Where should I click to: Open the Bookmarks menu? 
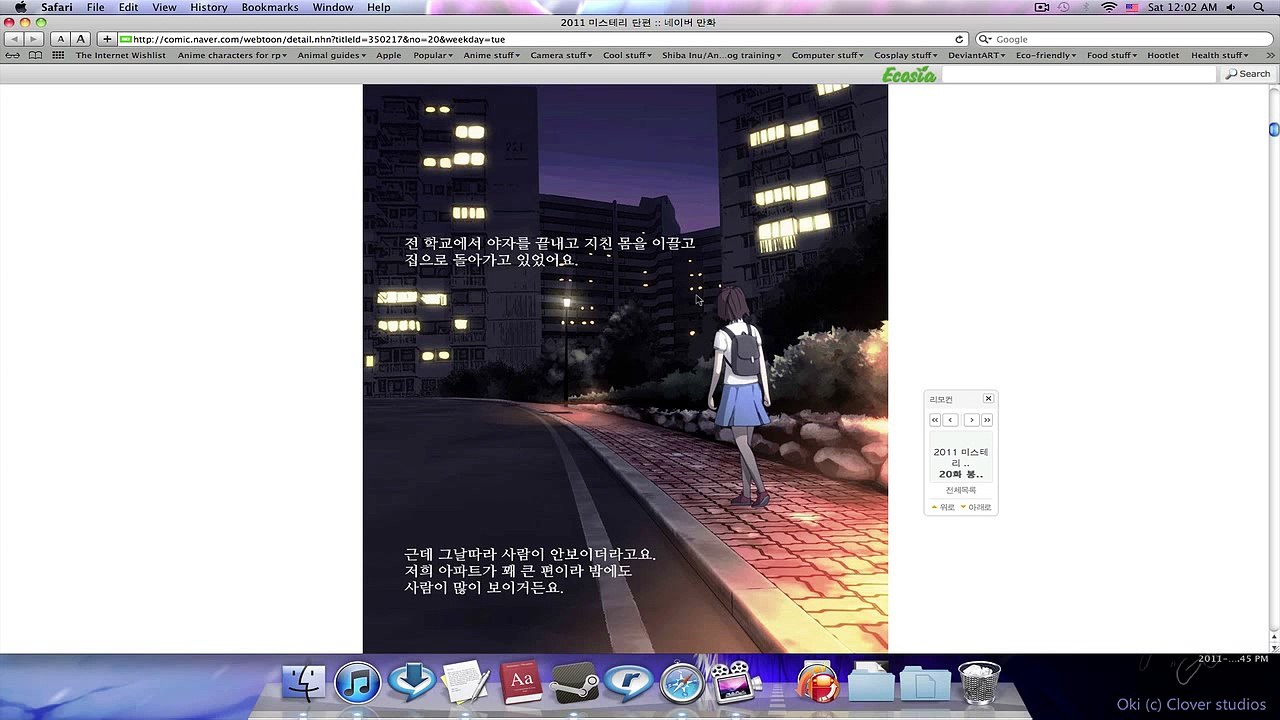pyautogui.click(x=270, y=7)
